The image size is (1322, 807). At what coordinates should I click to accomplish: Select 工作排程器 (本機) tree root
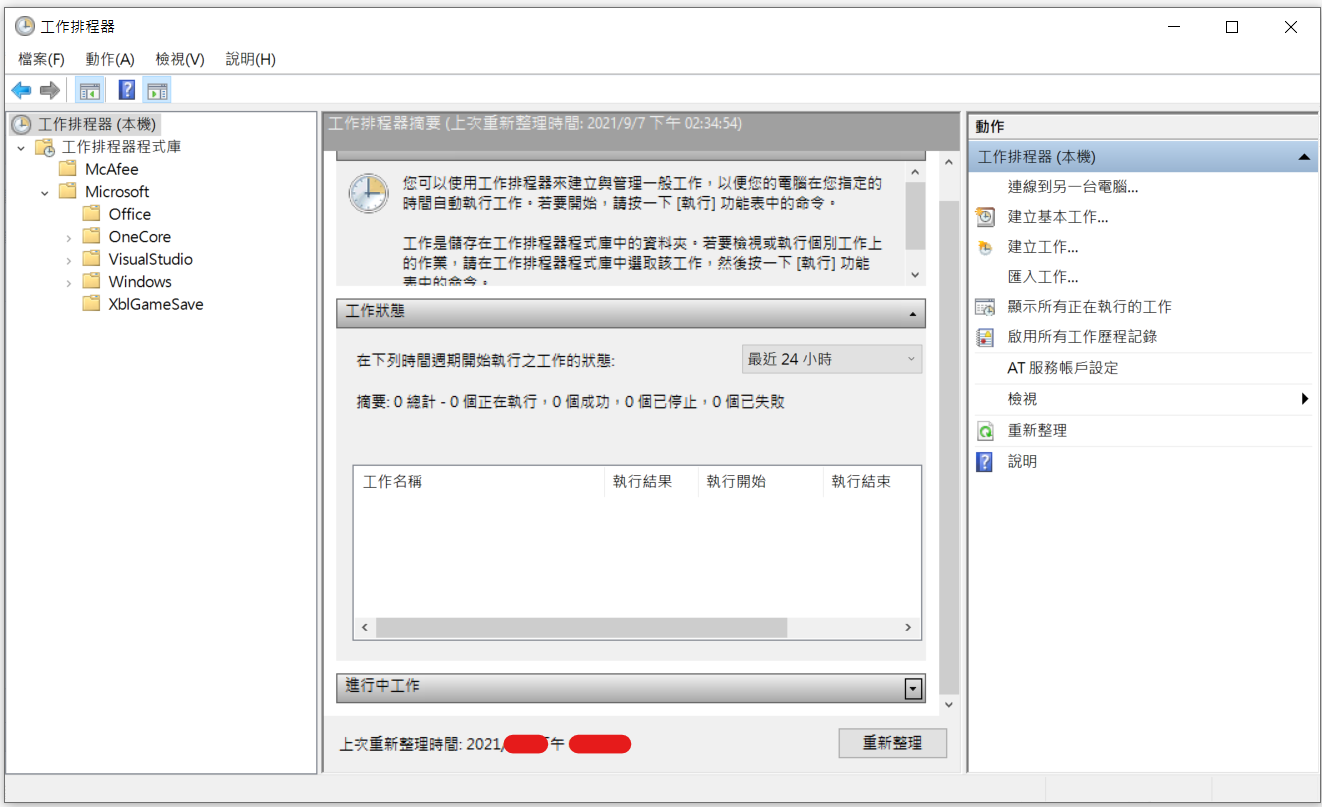click(x=97, y=125)
